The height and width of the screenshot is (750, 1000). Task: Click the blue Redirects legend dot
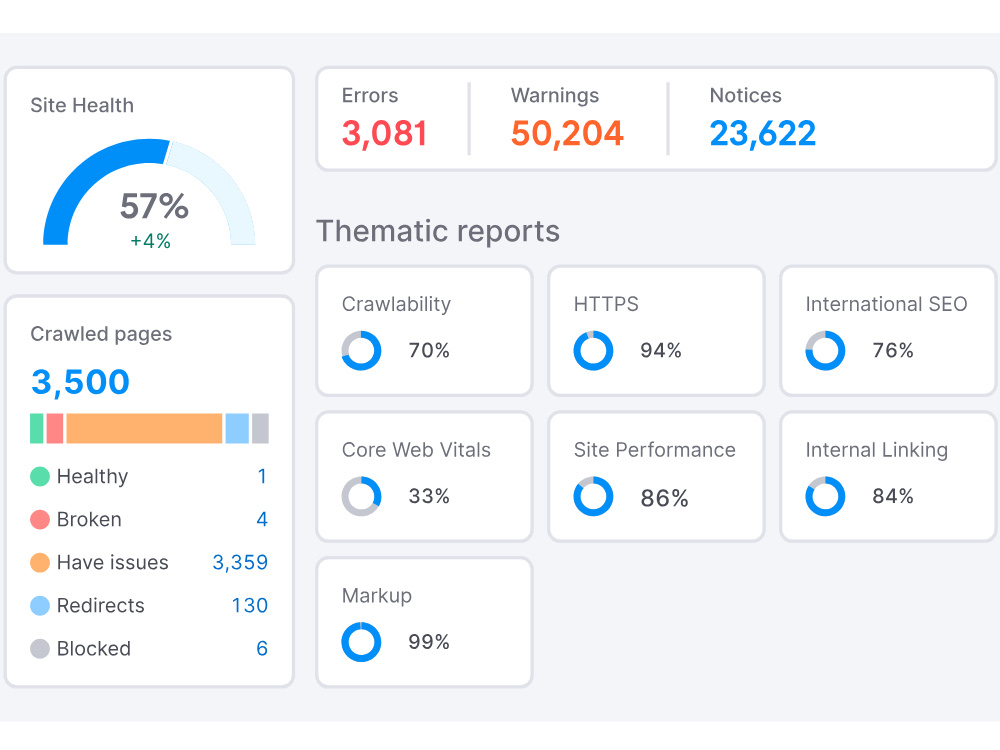point(40,605)
